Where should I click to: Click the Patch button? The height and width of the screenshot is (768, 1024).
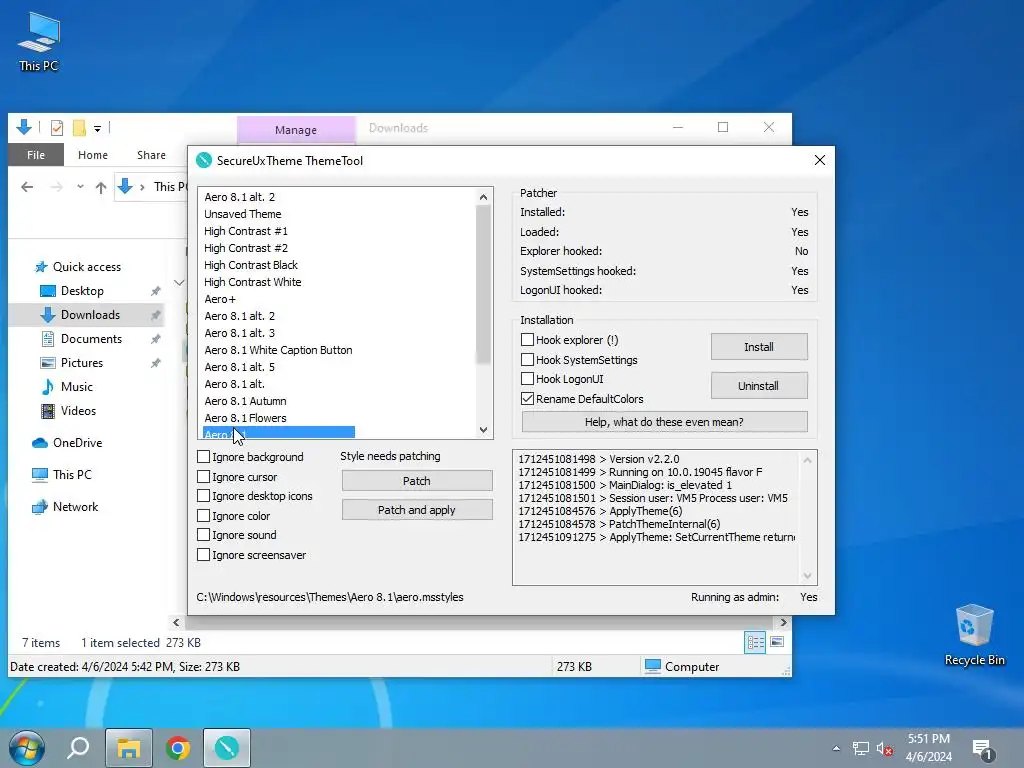pyautogui.click(x=417, y=481)
